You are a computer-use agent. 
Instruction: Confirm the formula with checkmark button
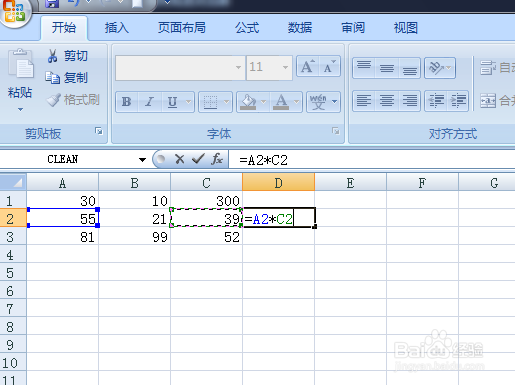coord(198,159)
